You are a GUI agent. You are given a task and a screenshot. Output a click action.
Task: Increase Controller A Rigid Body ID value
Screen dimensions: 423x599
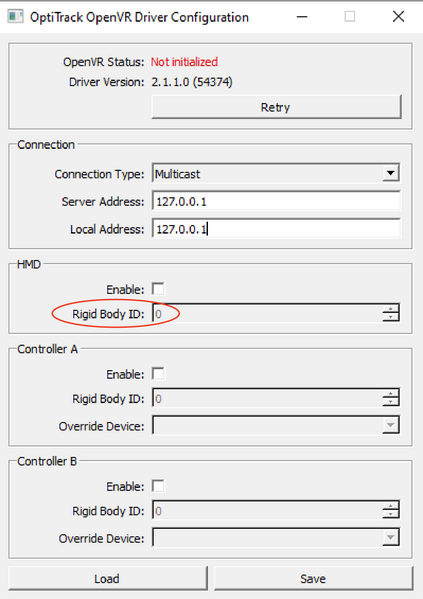coord(391,394)
